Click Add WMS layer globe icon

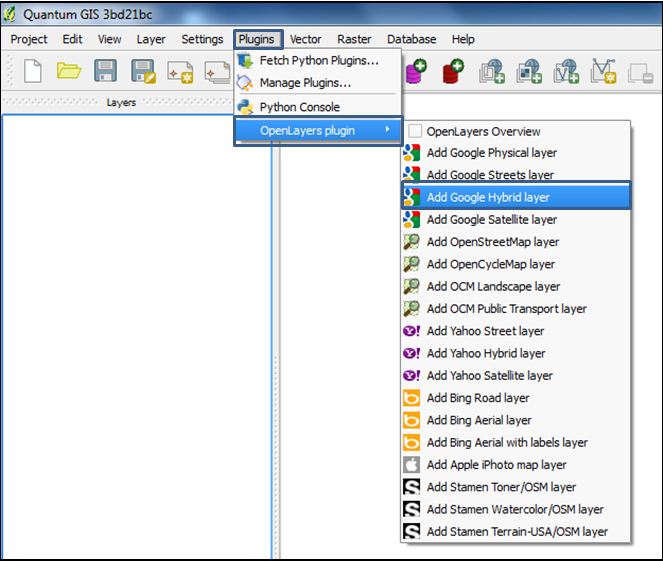[x=492, y=71]
